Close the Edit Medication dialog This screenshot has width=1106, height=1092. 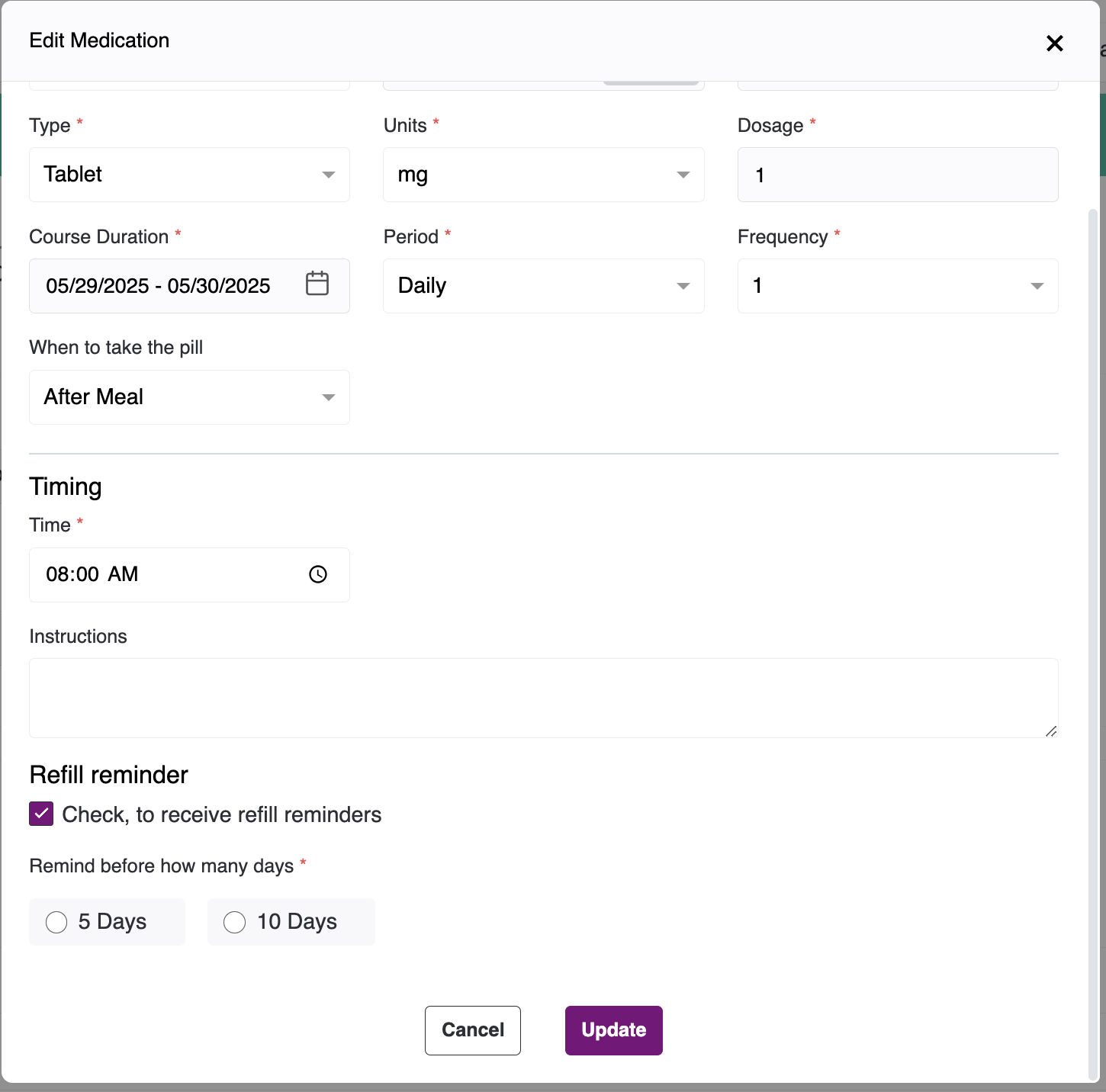point(1054,43)
